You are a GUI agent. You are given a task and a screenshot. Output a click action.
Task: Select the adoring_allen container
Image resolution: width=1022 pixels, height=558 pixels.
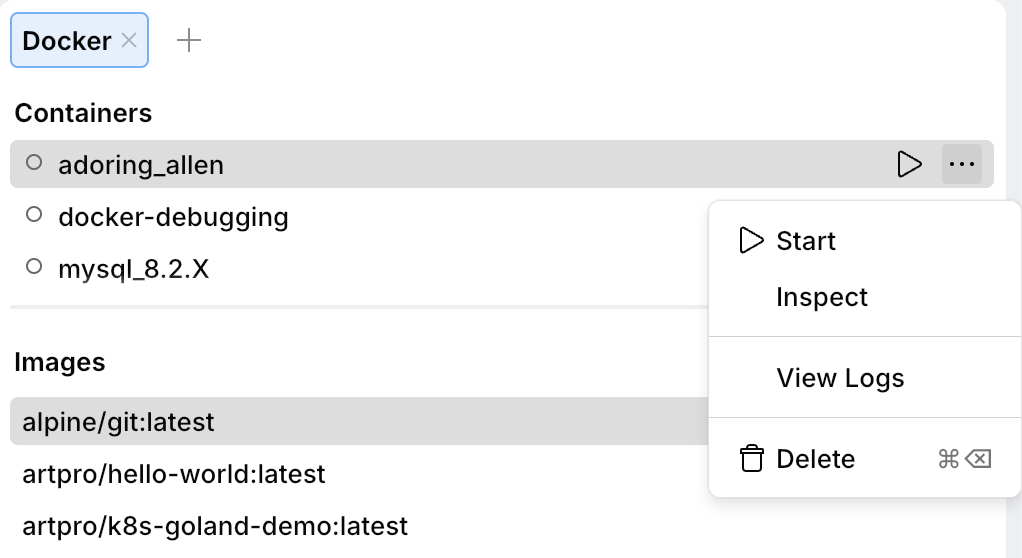tap(141, 165)
